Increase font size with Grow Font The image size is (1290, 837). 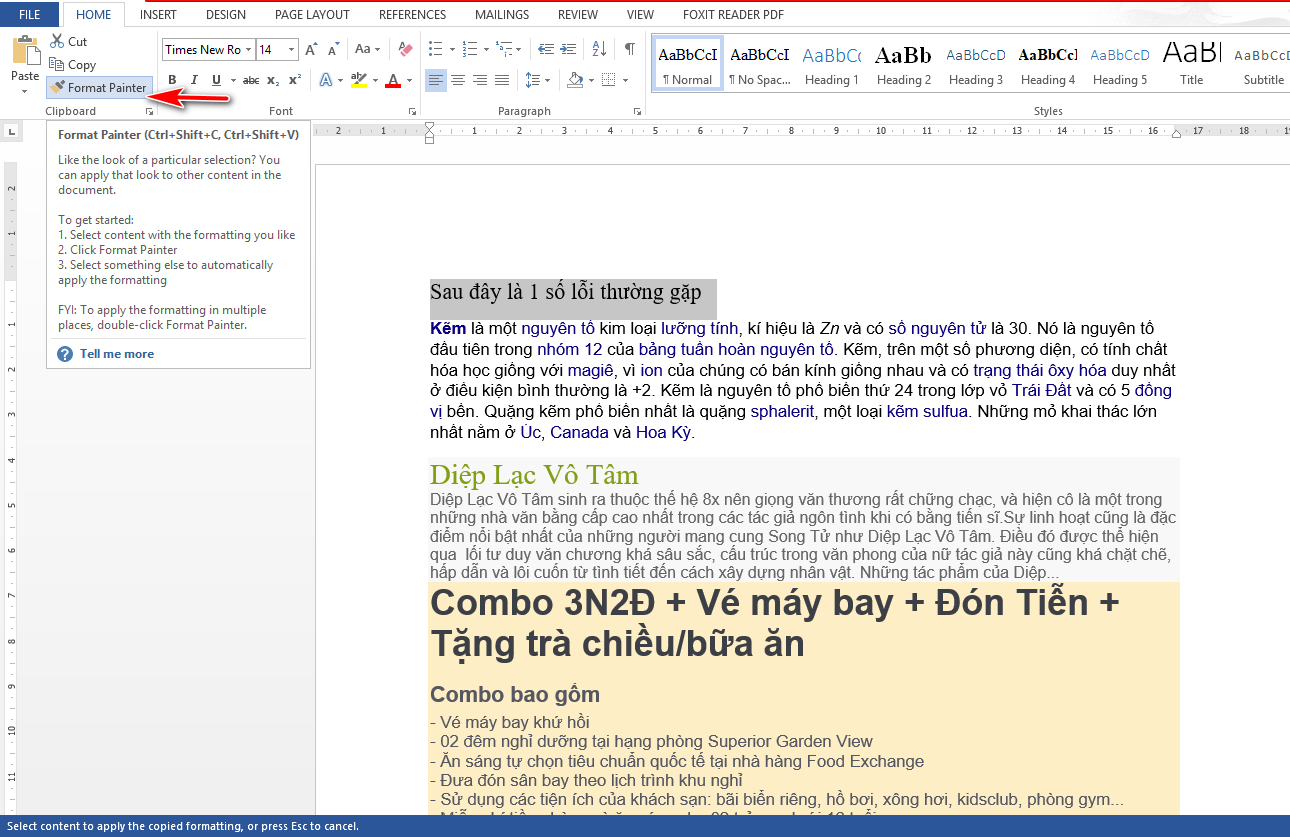tap(311, 50)
